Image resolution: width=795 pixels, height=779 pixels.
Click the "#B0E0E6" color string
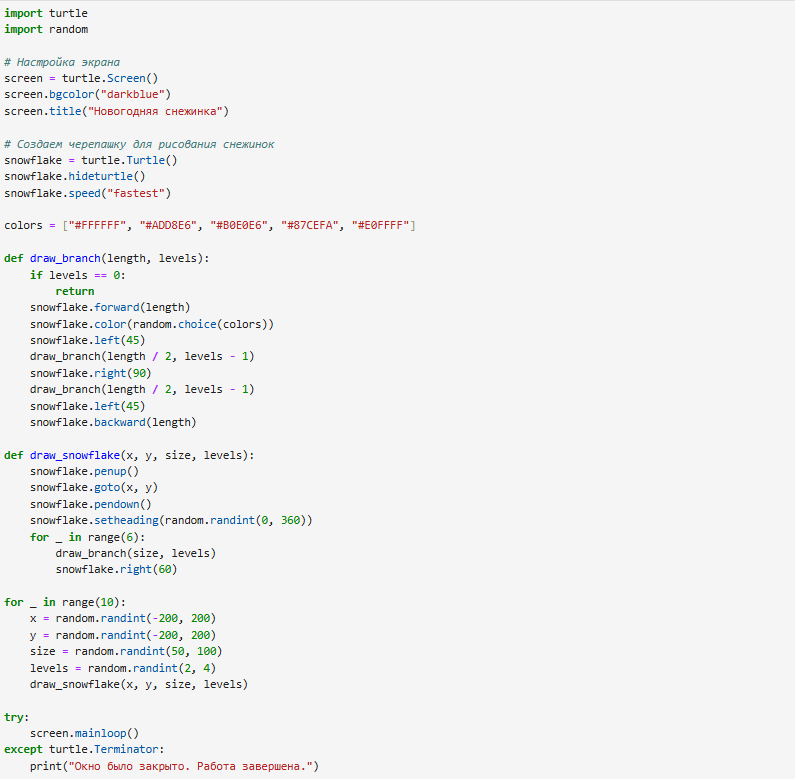[x=239, y=226]
